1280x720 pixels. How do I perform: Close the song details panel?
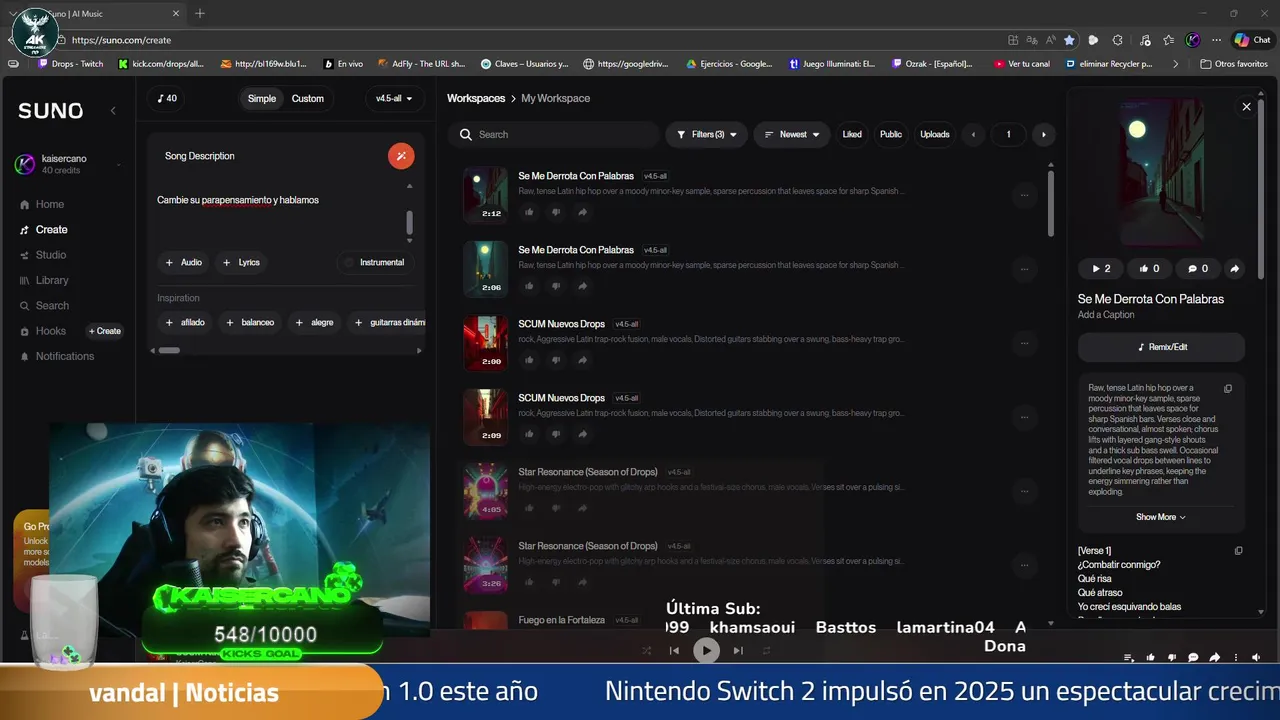click(x=1246, y=107)
